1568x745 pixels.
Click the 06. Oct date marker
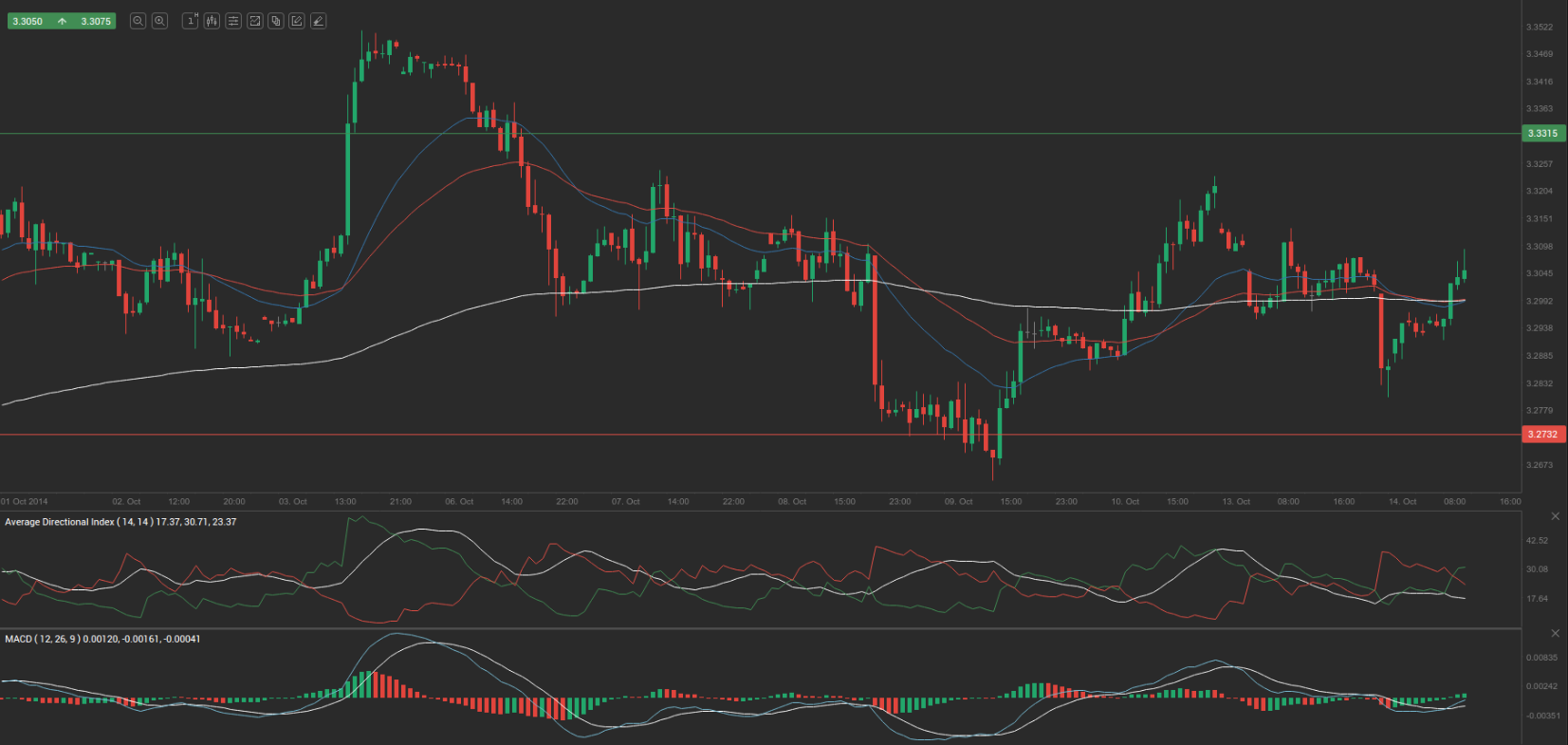coord(459,501)
